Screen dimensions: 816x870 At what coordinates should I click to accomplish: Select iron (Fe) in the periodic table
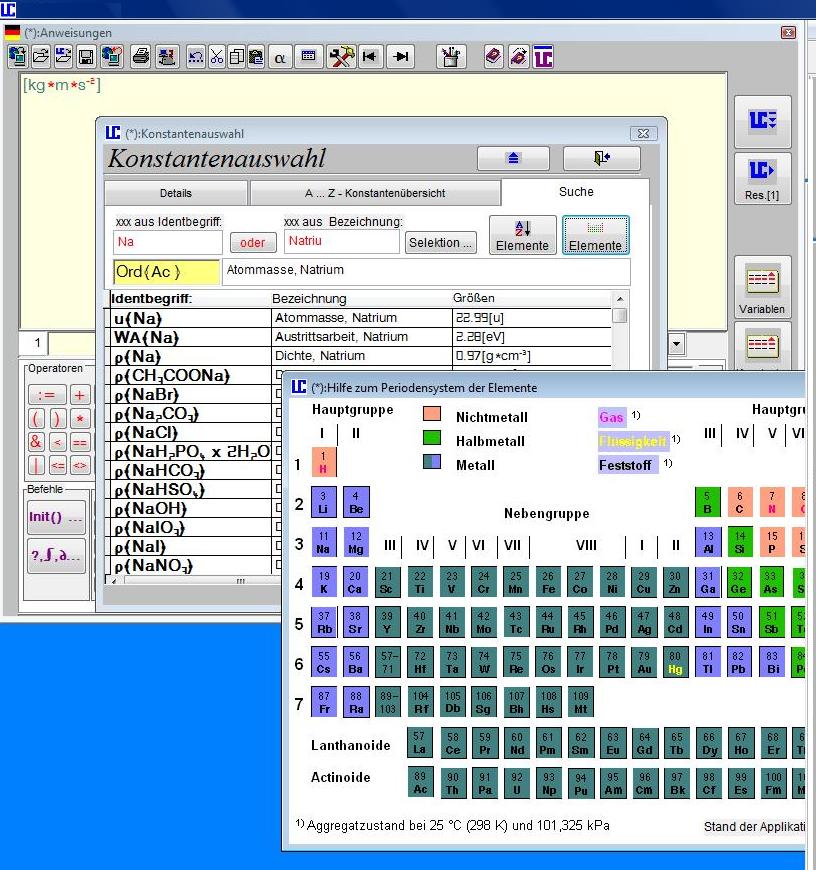click(x=548, y=582)
